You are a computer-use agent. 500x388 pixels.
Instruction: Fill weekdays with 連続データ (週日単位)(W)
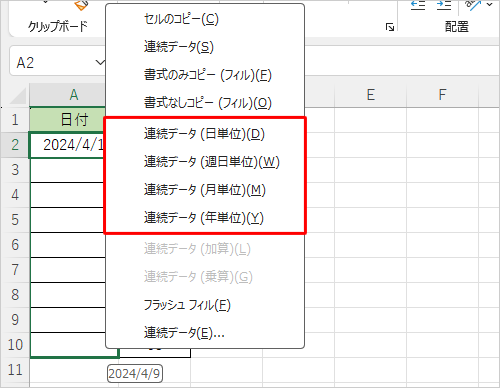click(x=205, y=162)
